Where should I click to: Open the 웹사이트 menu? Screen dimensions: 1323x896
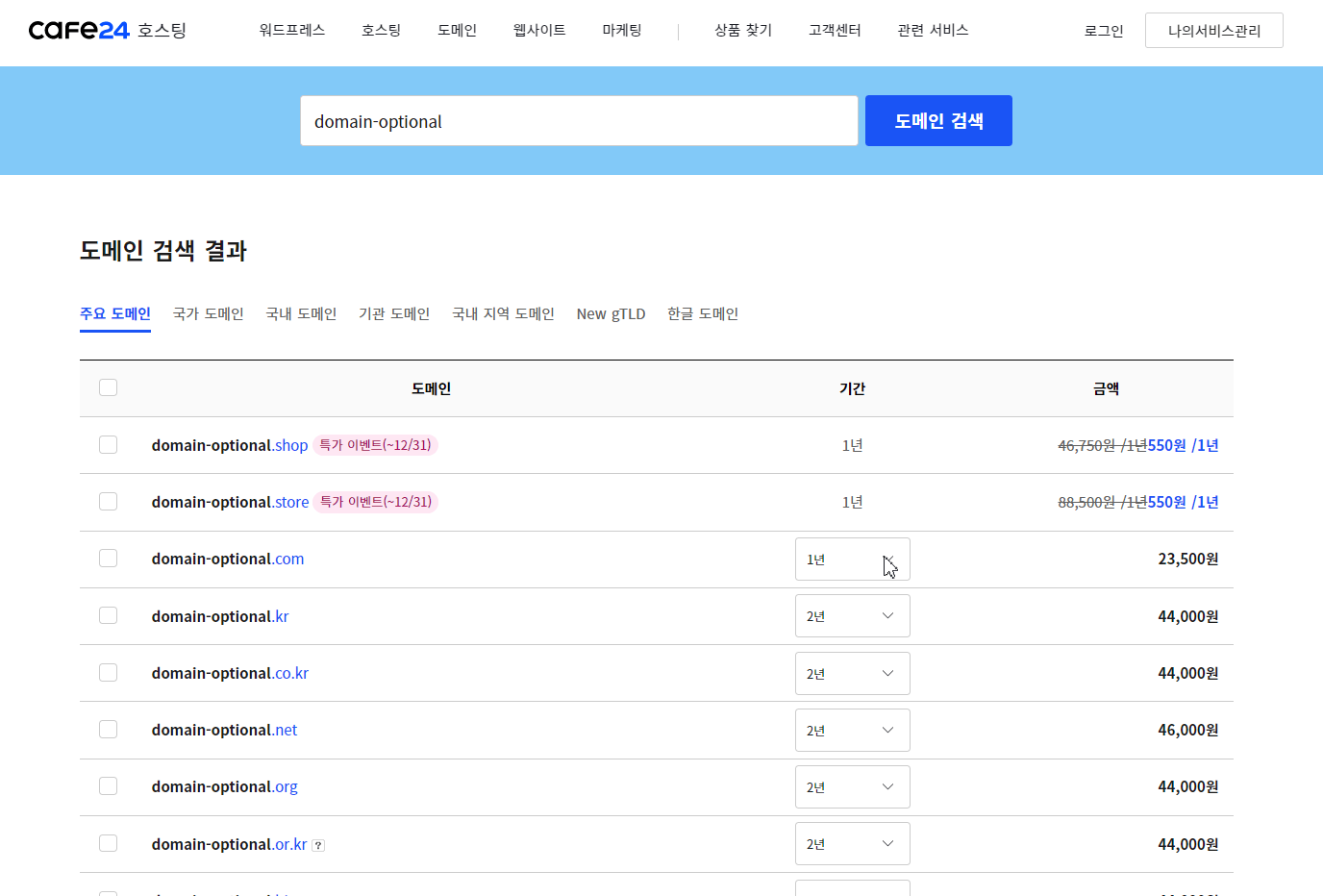[539, 31]
